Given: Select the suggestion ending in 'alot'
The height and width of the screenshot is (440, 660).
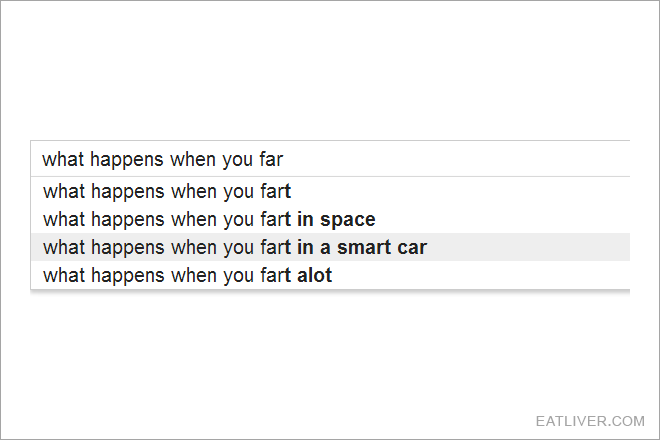Looking at the screenshot, I should click(330, 275).
